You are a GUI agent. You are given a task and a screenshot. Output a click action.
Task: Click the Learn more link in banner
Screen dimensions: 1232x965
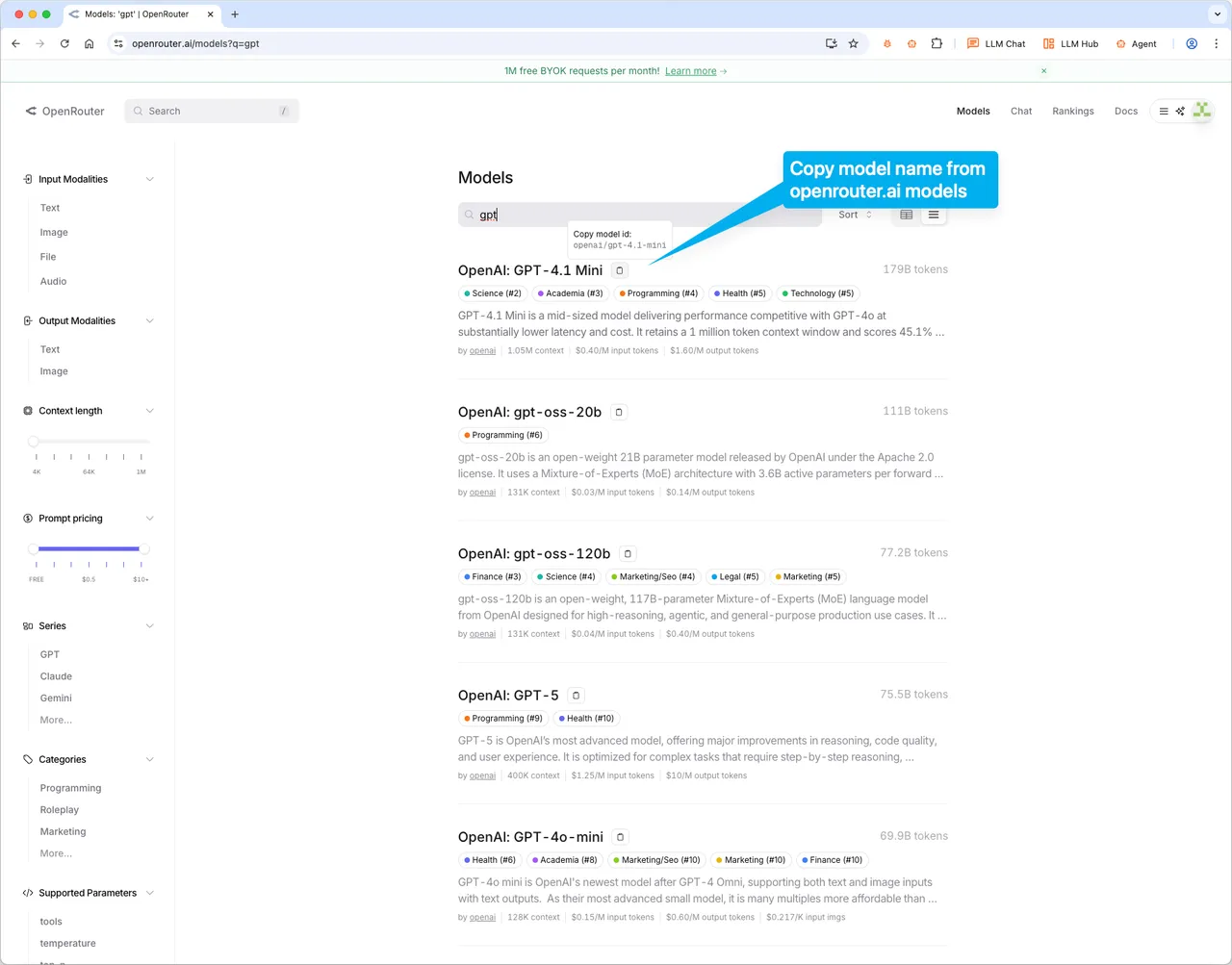[x=691, y=71]
